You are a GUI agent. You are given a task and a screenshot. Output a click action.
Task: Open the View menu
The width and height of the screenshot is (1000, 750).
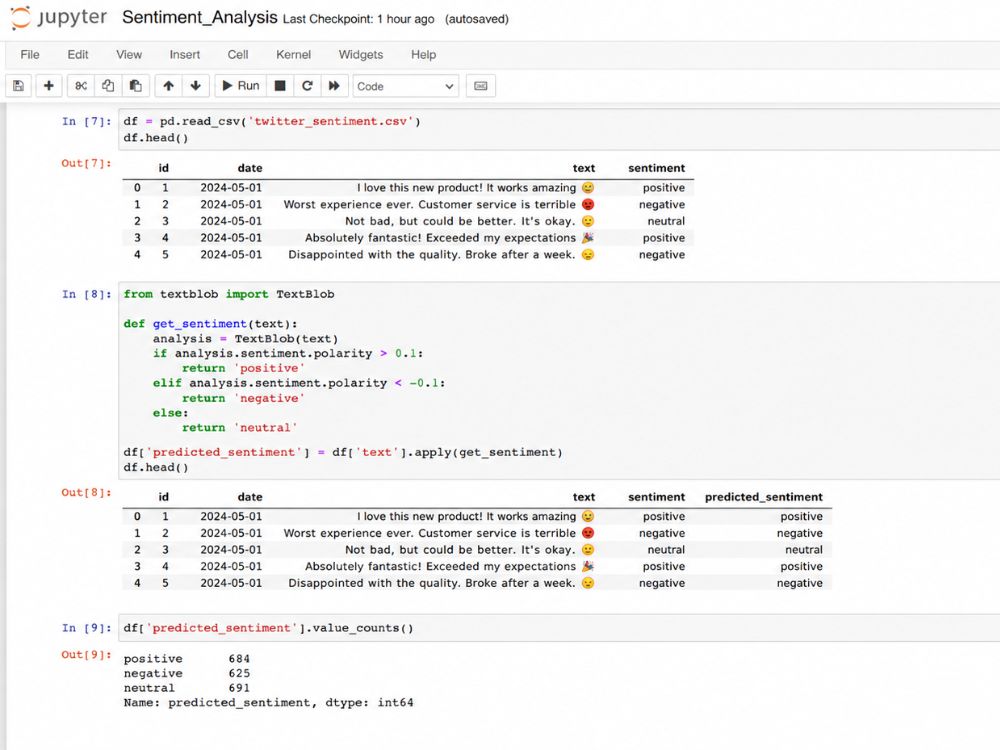coord(129,55)
